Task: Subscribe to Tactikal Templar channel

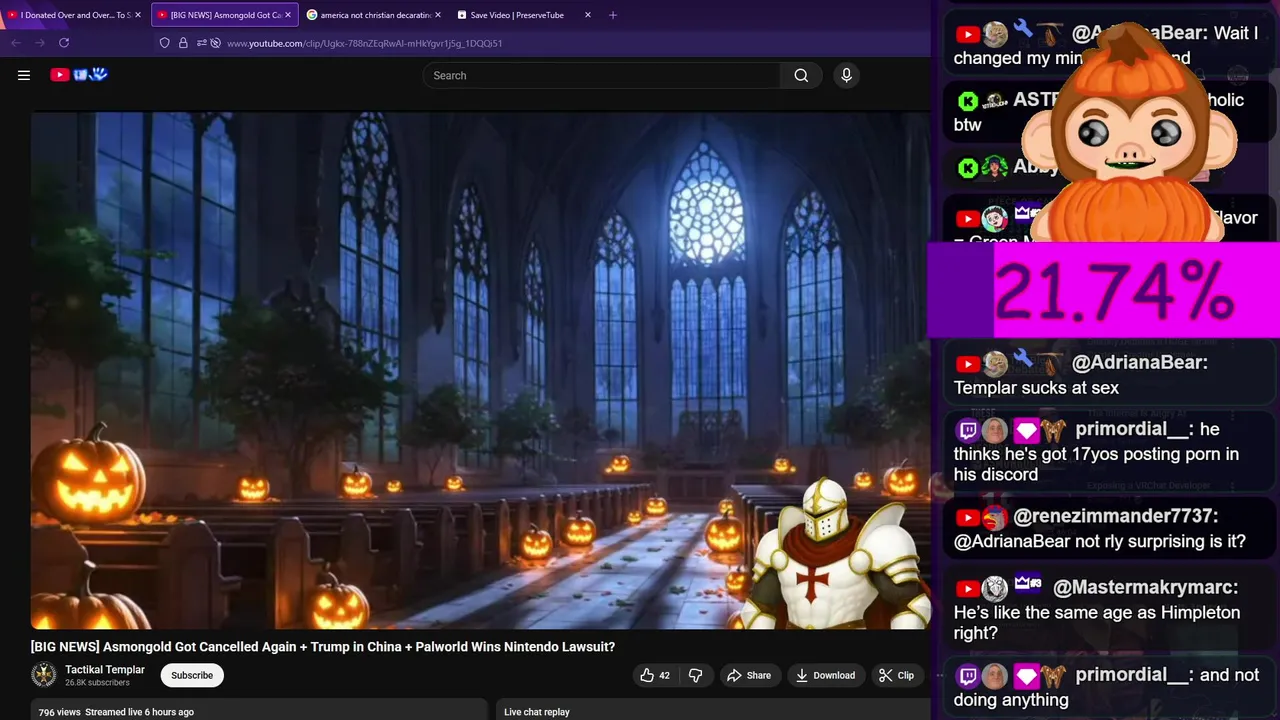Action: [x=192, y=675]
